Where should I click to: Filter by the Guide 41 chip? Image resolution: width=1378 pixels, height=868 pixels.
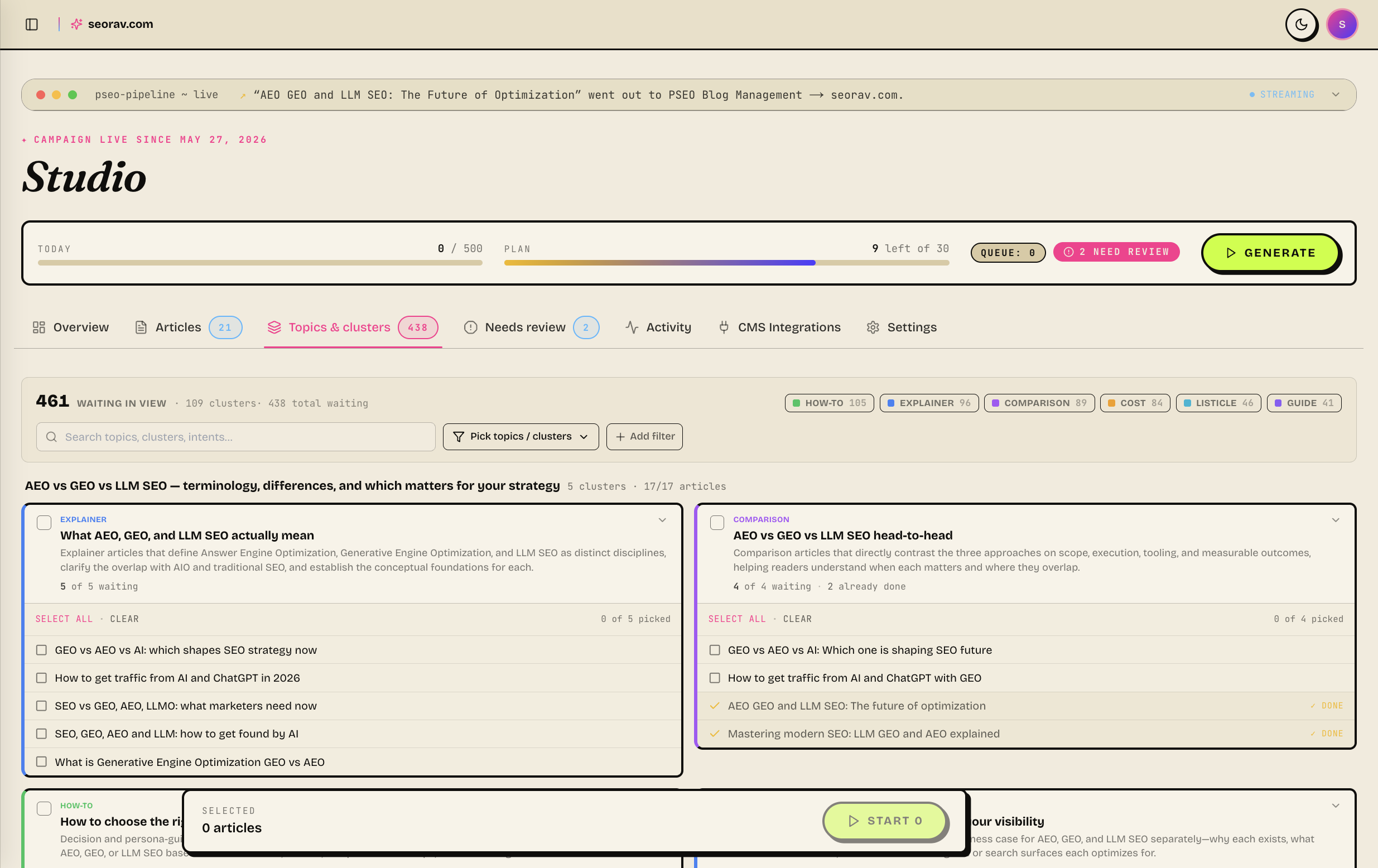click(1304, 403)
